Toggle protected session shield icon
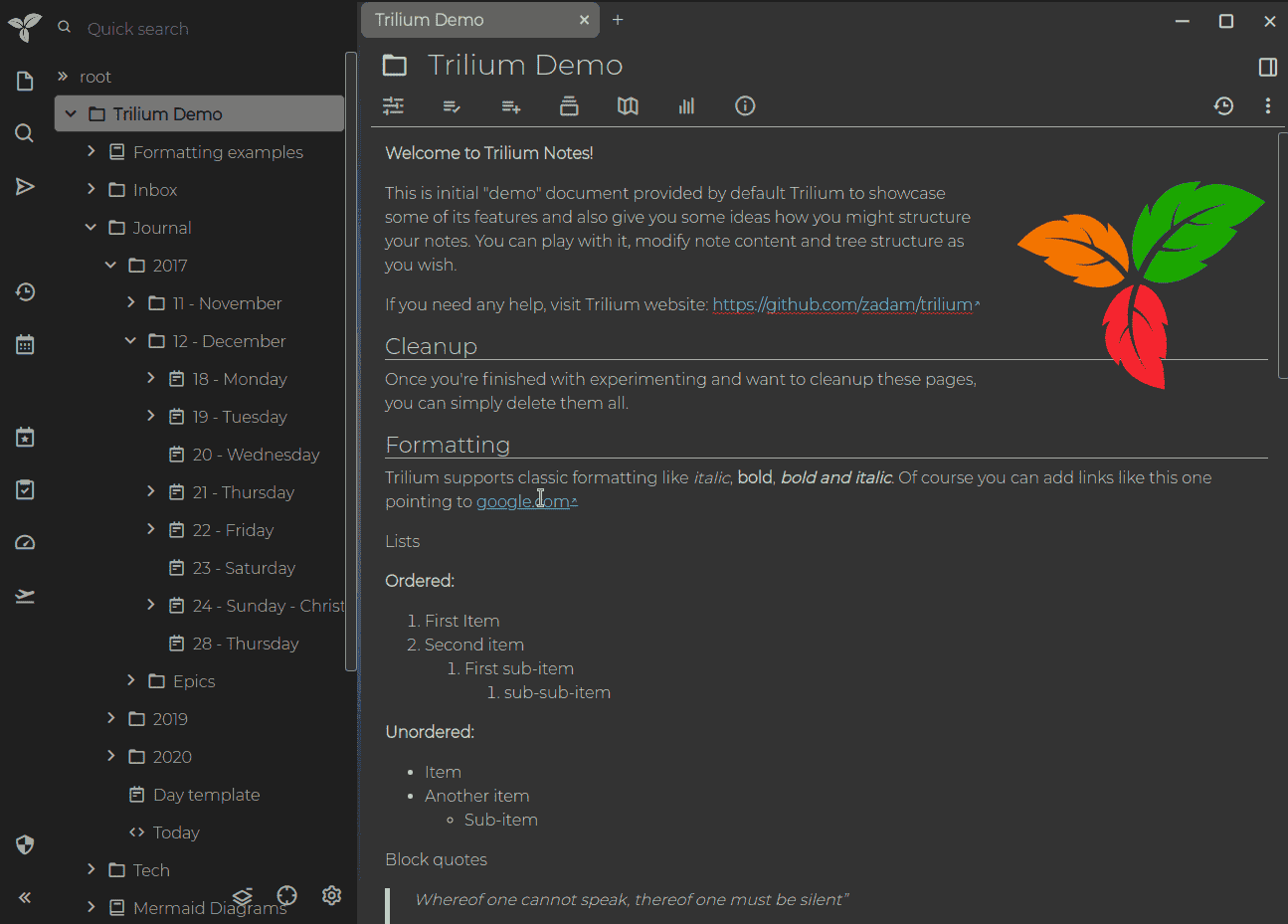1288x924 pixels. (25, 844)
